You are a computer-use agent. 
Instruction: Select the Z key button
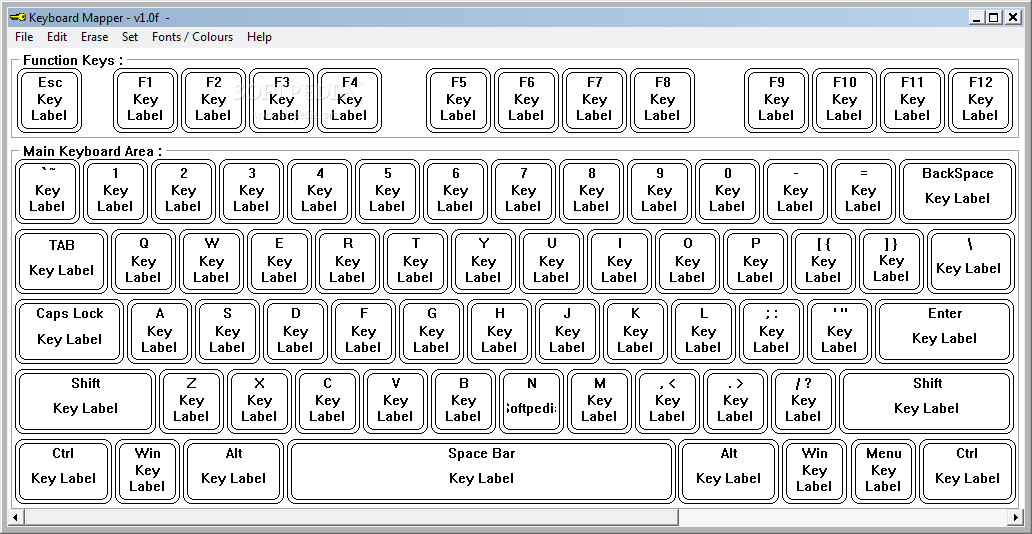[192, 401]
